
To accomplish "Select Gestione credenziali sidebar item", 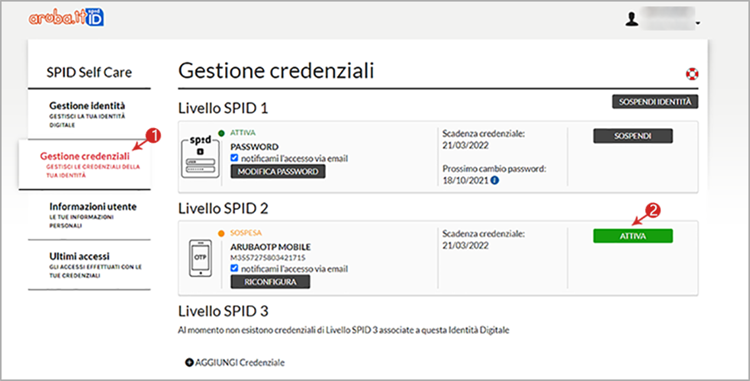I will [x=85, y=164].
